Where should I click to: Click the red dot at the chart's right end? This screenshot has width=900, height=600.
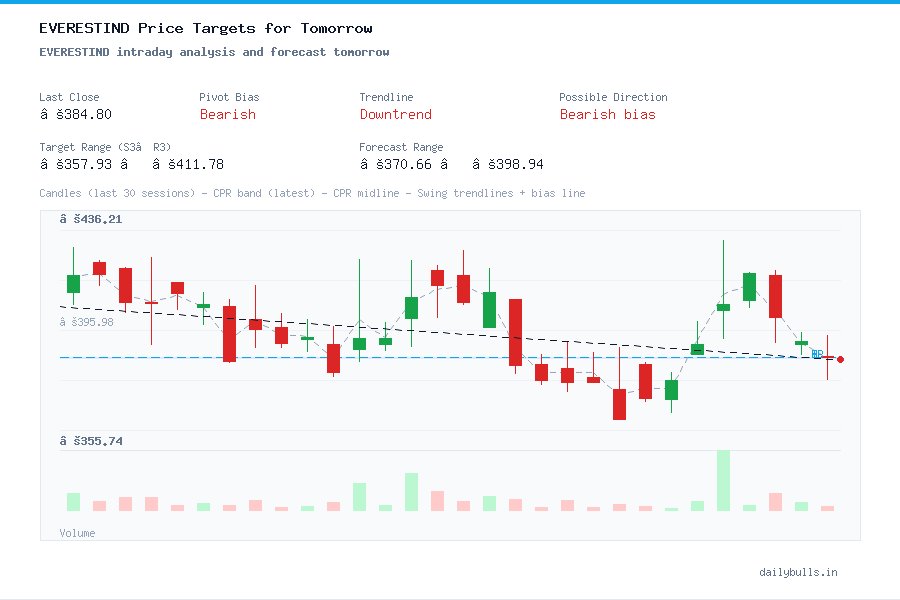840,359
